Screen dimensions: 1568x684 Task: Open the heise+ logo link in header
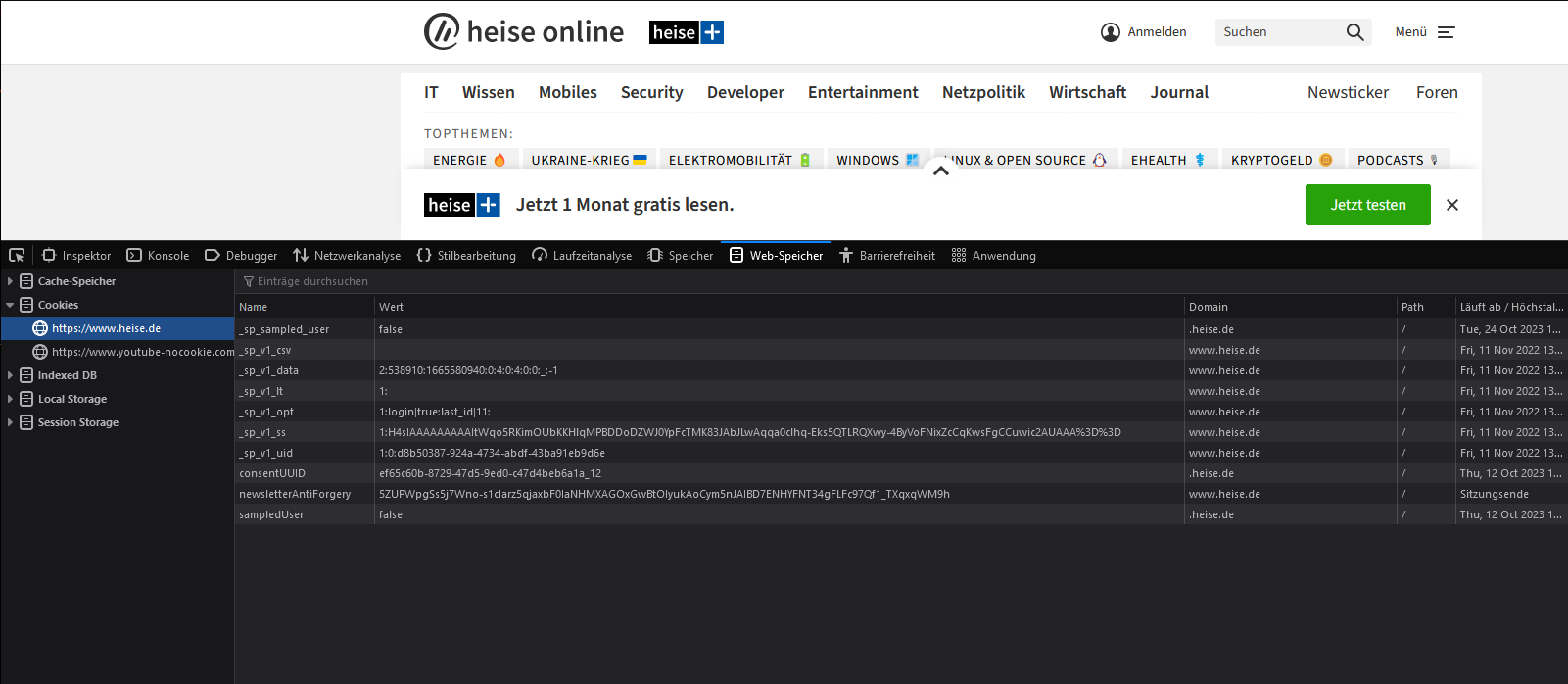click(687, 32)
